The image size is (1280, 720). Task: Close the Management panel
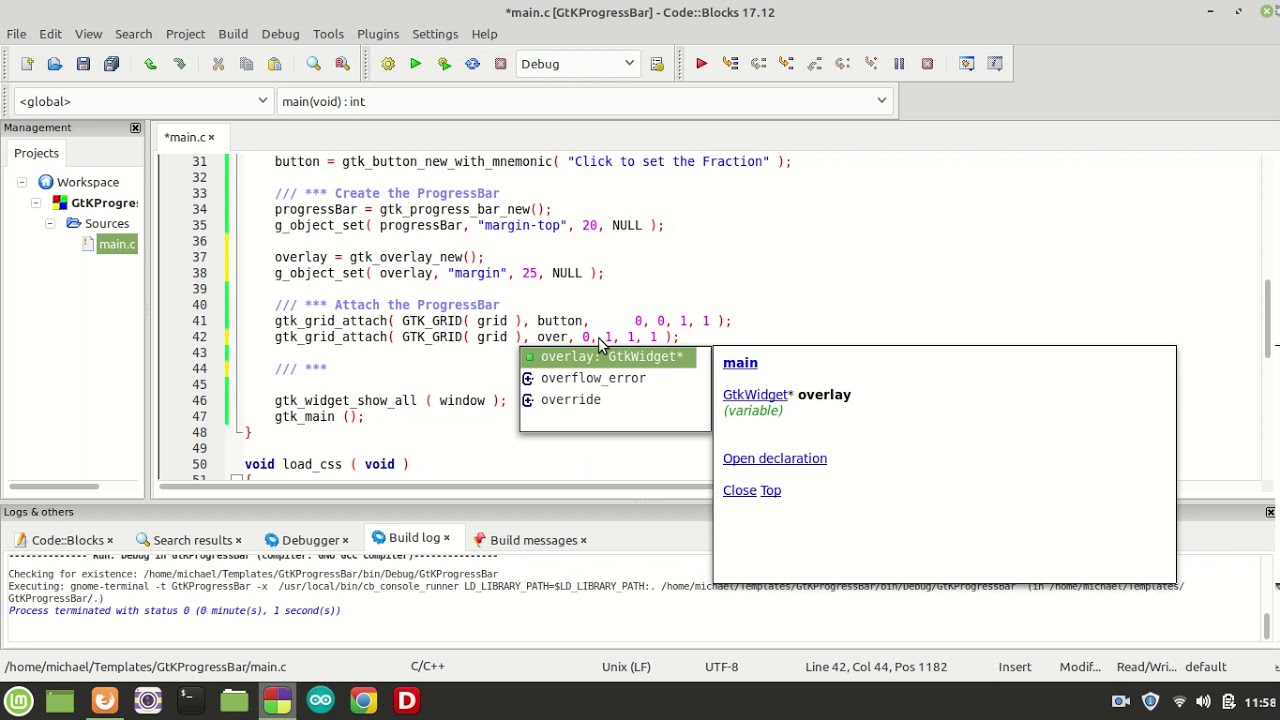pyautogui.click(x=135, y=128)
